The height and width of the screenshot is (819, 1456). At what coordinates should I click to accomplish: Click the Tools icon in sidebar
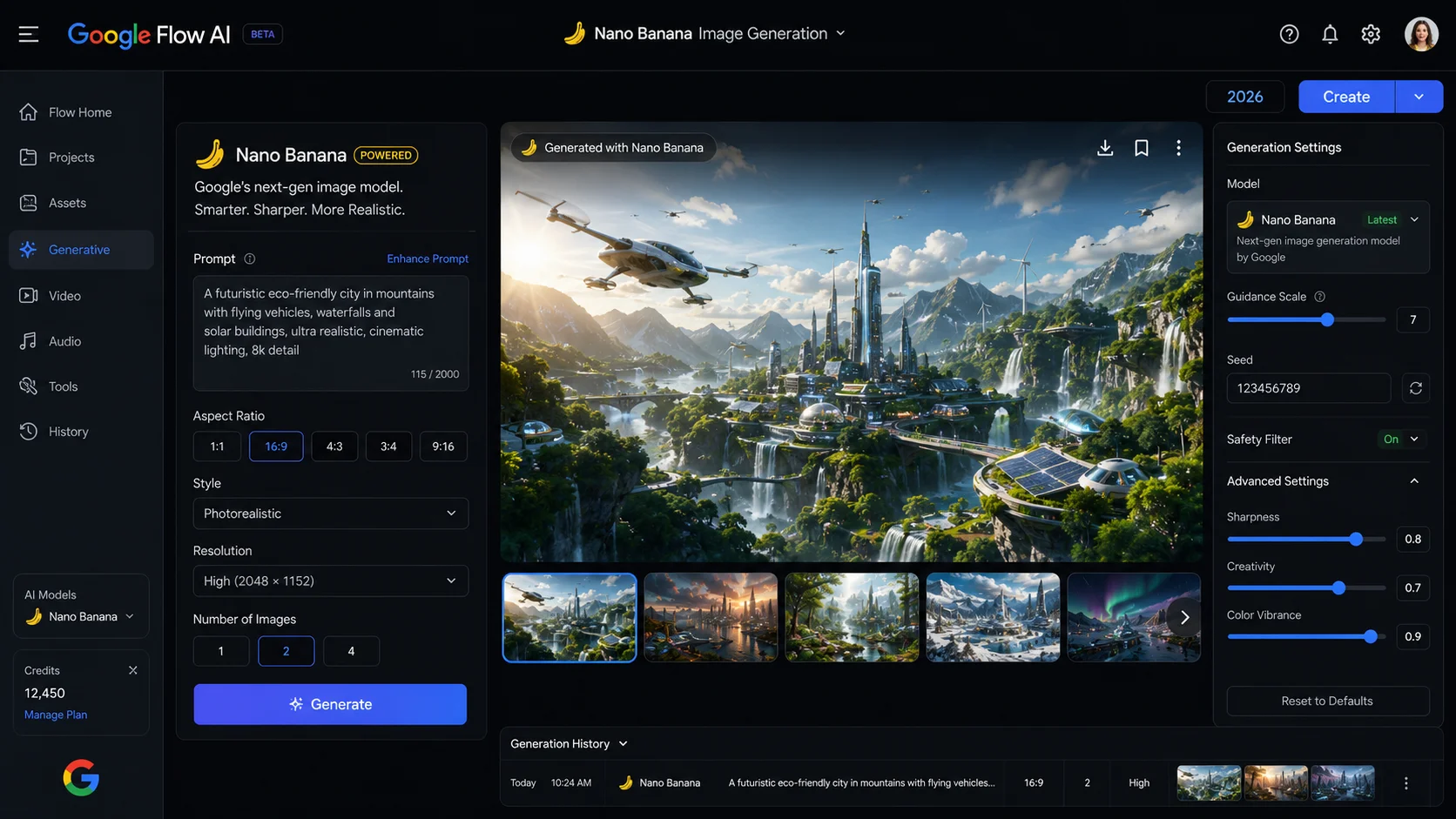coord(29,386)
